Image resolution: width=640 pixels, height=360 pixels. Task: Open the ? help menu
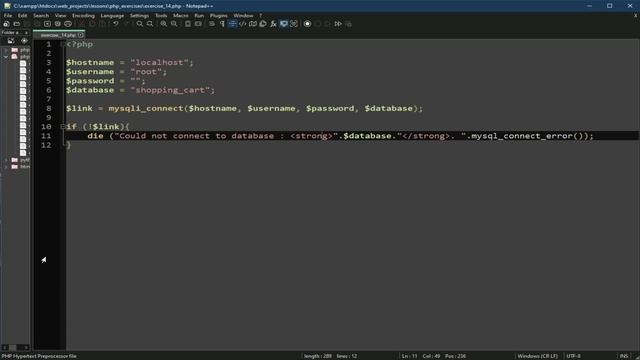[260, 16]
